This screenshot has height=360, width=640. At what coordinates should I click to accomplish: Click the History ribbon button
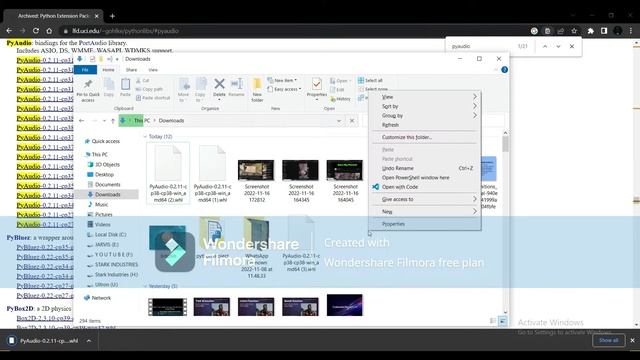coord(340,99)
